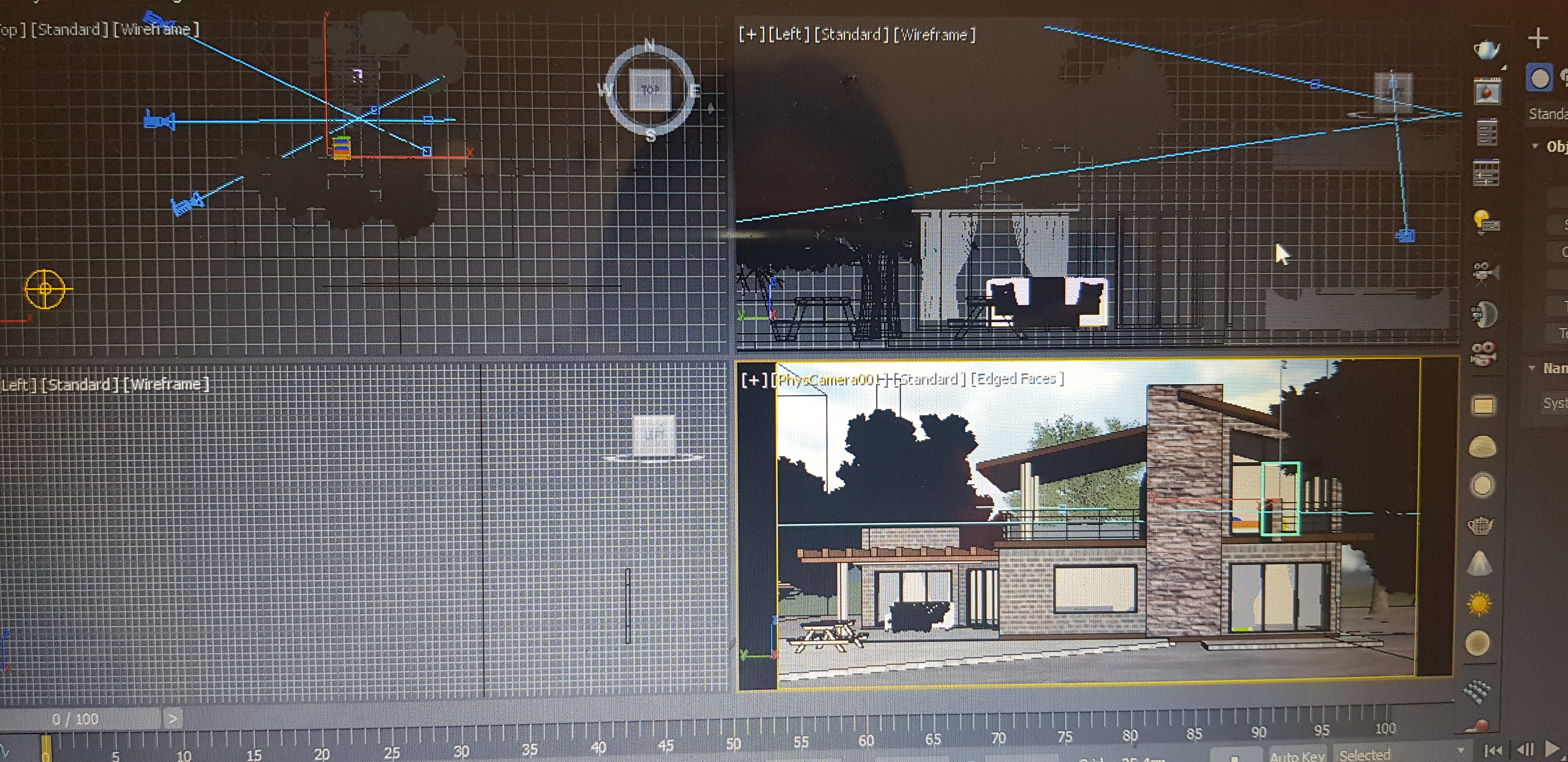1568x762 pixels.
Task: Click the 0 / 100 time slider
Action: [x=76, y=719]
